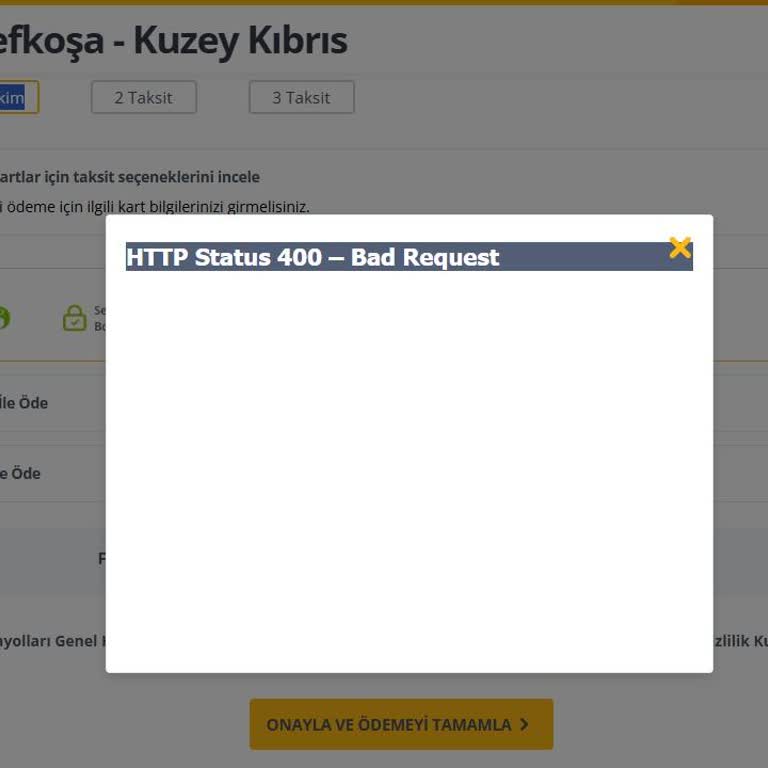Click the 'HTTP Status 400 – Bad Request' heading
Image resolution: width=768 pixels, height=768 pixels.
312,257
